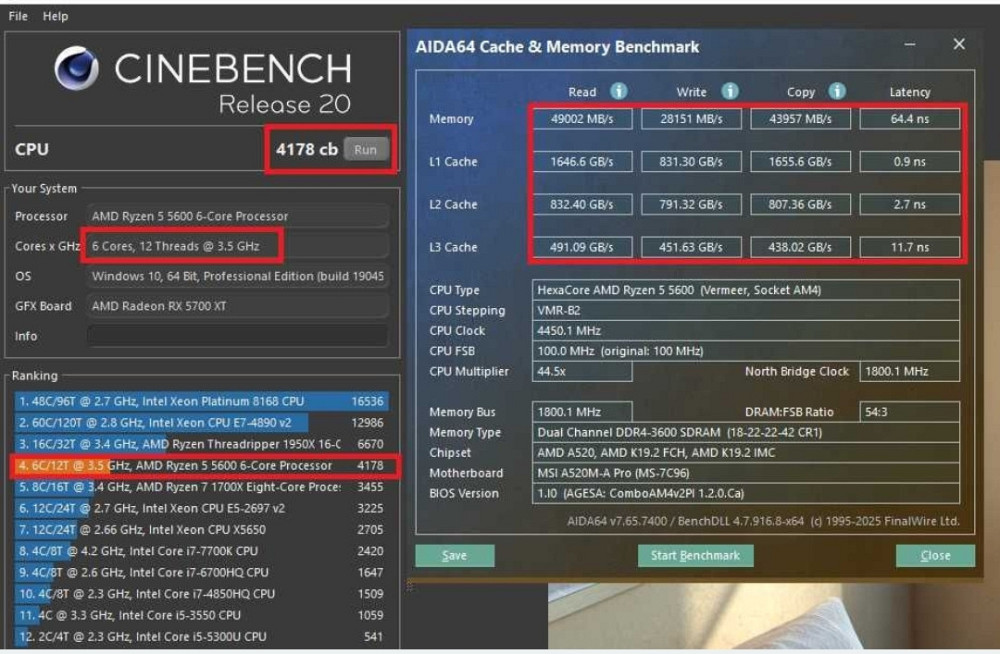Screen dimensions: 1000x654
Task: Open the File menu
Action: (x=18, y=16)
